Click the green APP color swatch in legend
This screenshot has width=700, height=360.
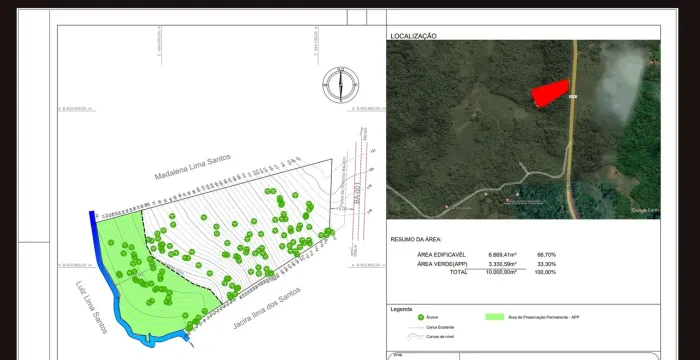494,317
